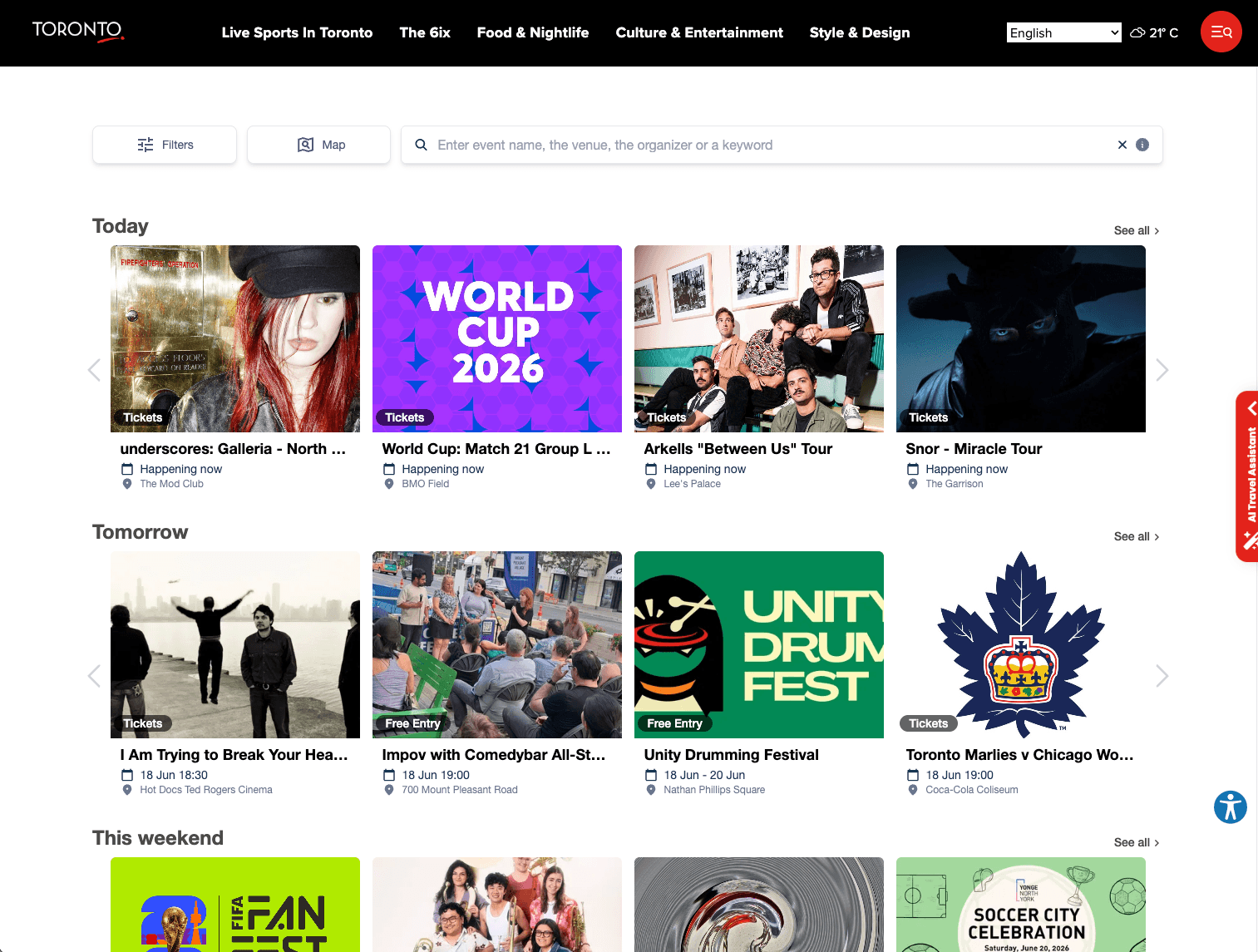Open the red search menu button

pos(1221,32)
